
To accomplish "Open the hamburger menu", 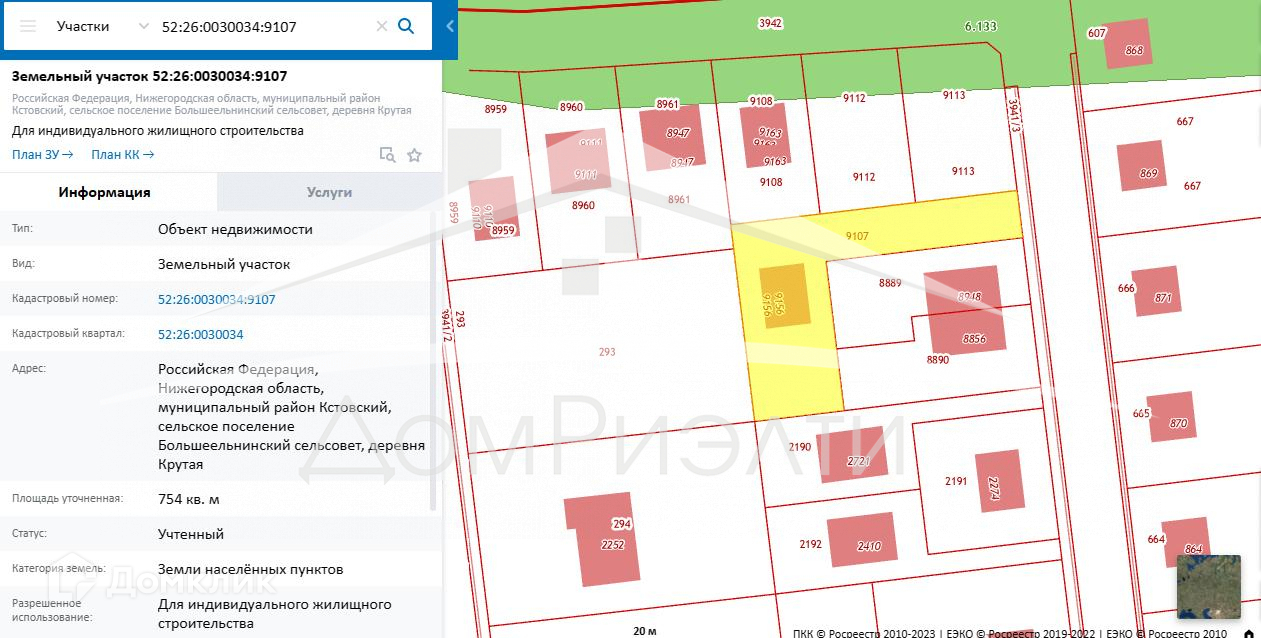I will [28, 26].
